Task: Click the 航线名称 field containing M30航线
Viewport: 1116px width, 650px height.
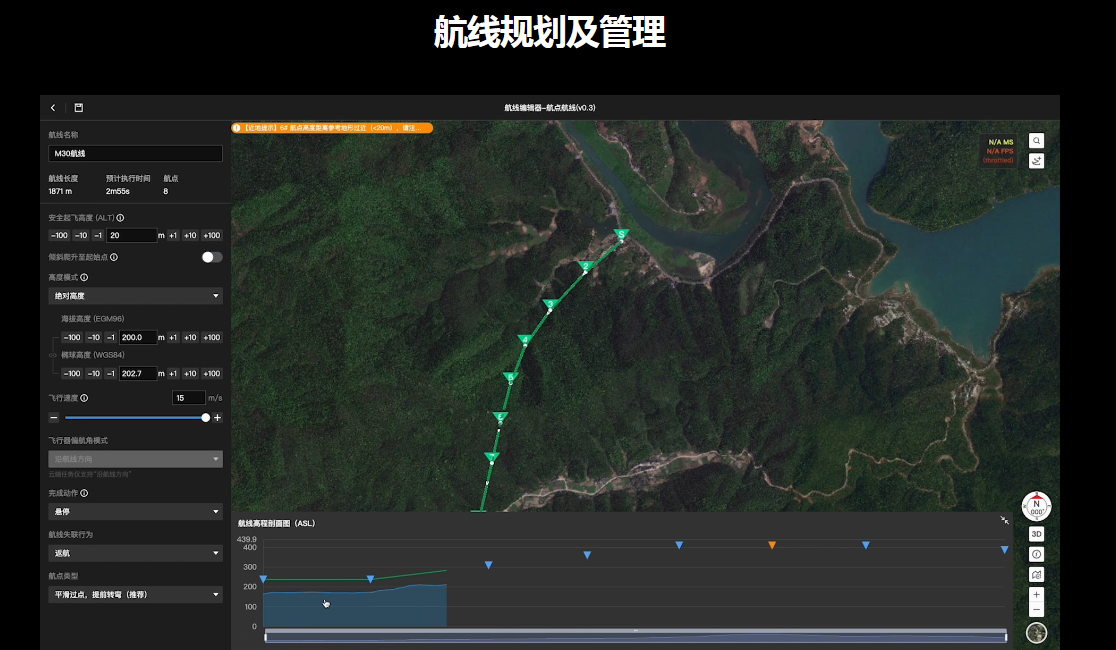Action: point(135,154)
